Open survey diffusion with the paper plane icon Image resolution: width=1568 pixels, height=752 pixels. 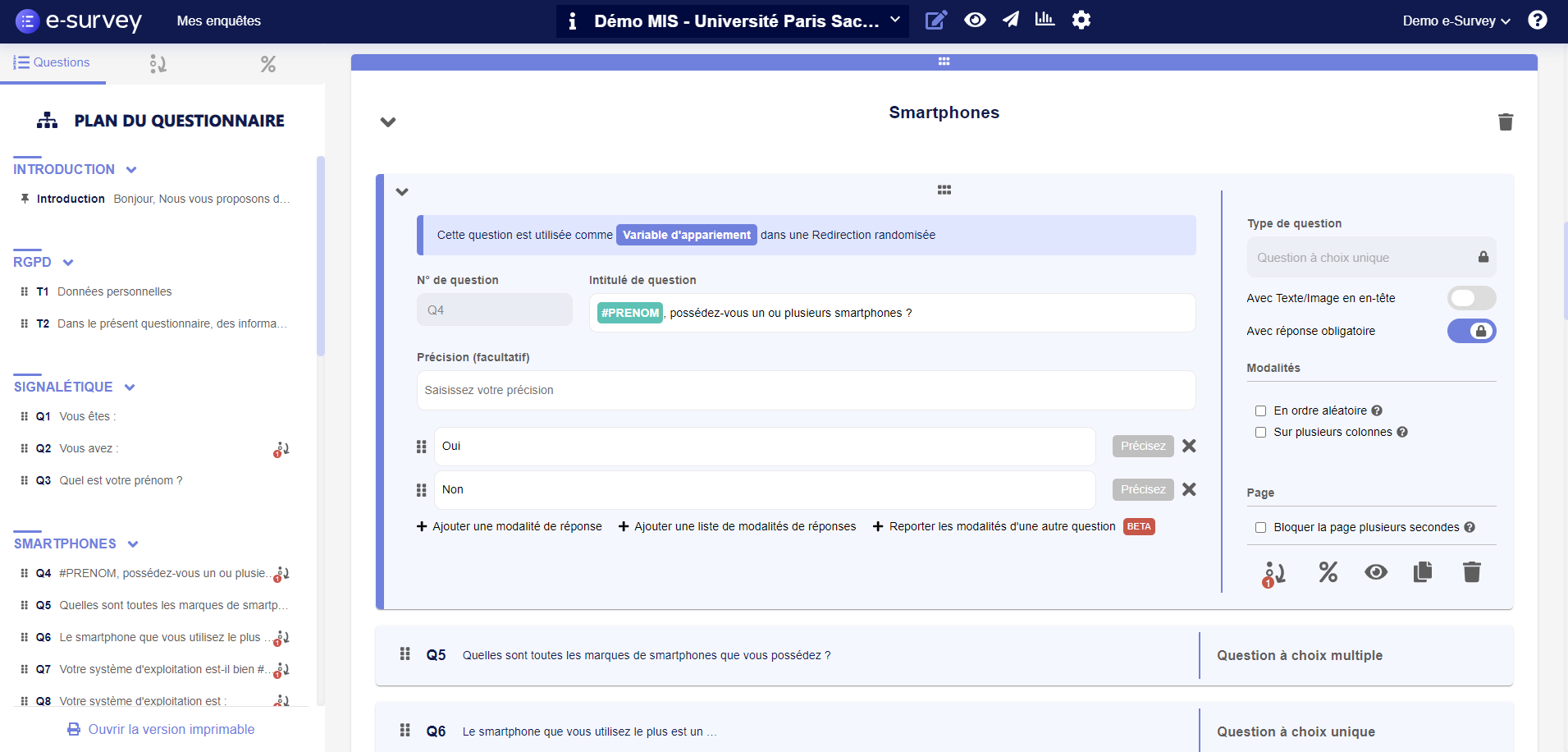[1012, 20]
